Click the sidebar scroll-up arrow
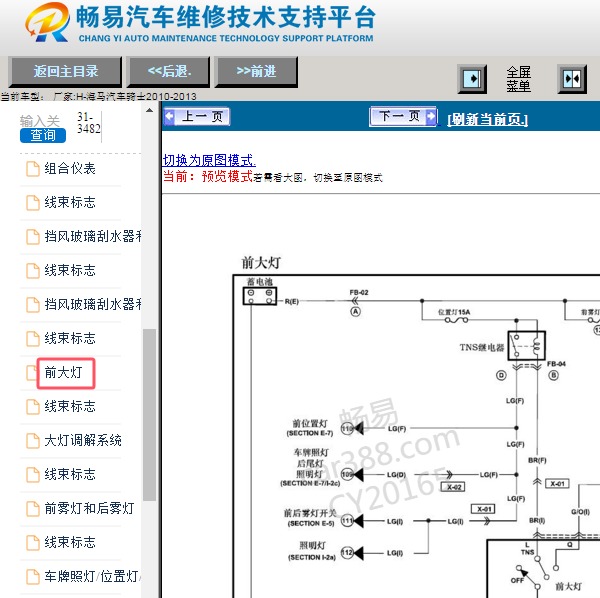The width and height of the screenshot is (600, 598). [149, 111]
